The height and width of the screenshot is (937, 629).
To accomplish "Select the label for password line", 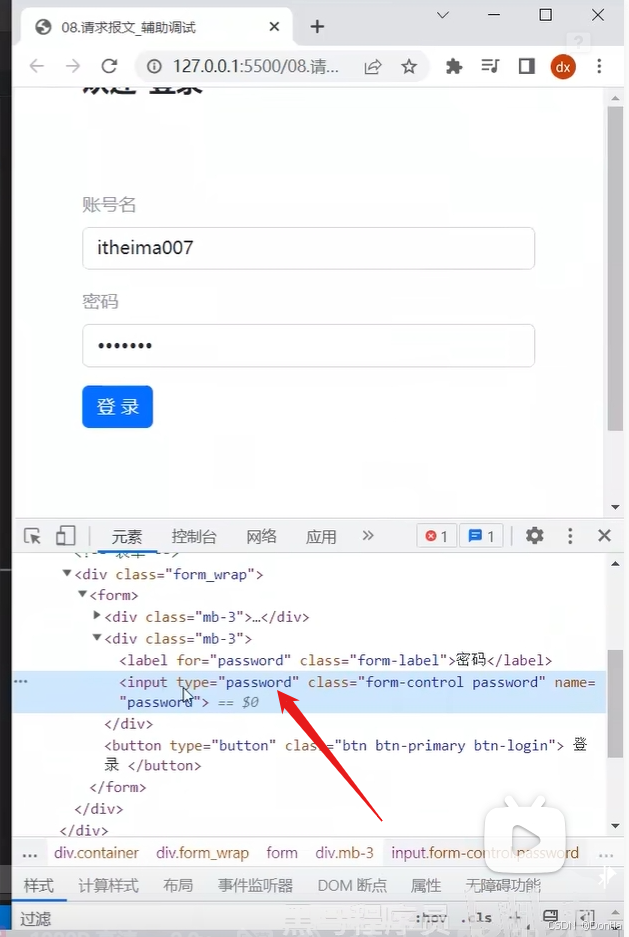I will click(335, 660).
